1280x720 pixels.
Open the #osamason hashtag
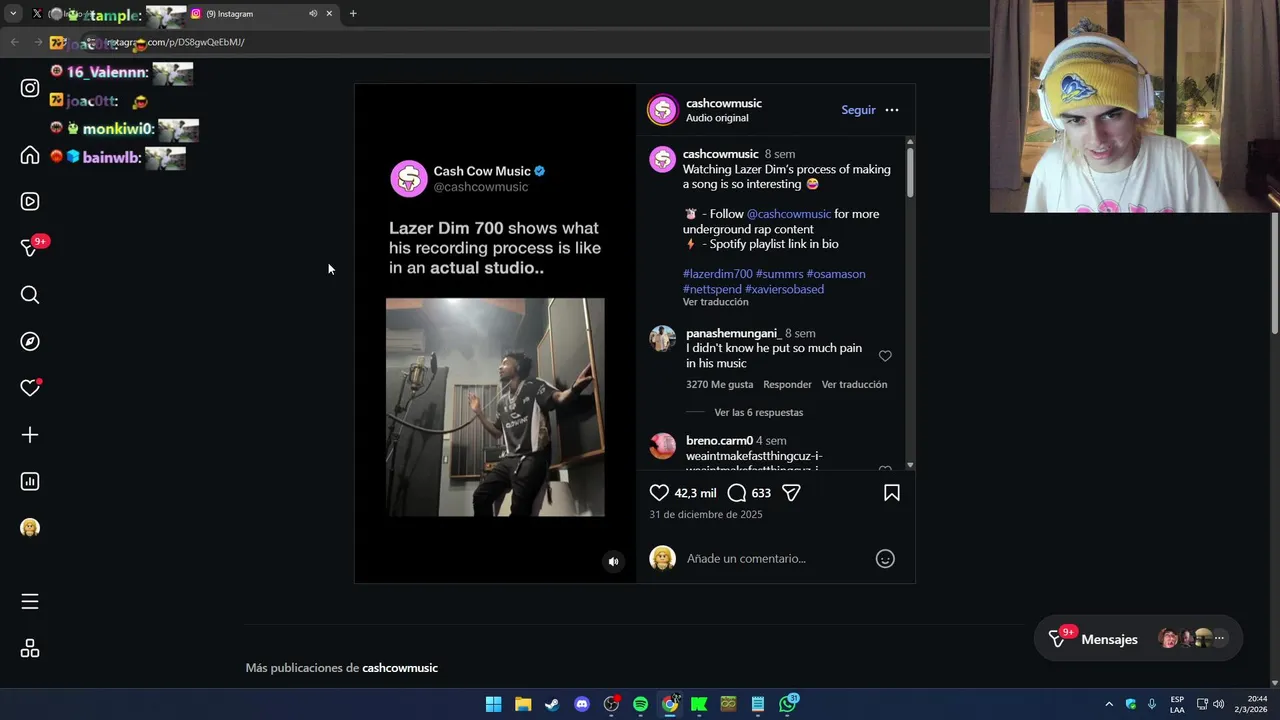(x=836, y=274)
